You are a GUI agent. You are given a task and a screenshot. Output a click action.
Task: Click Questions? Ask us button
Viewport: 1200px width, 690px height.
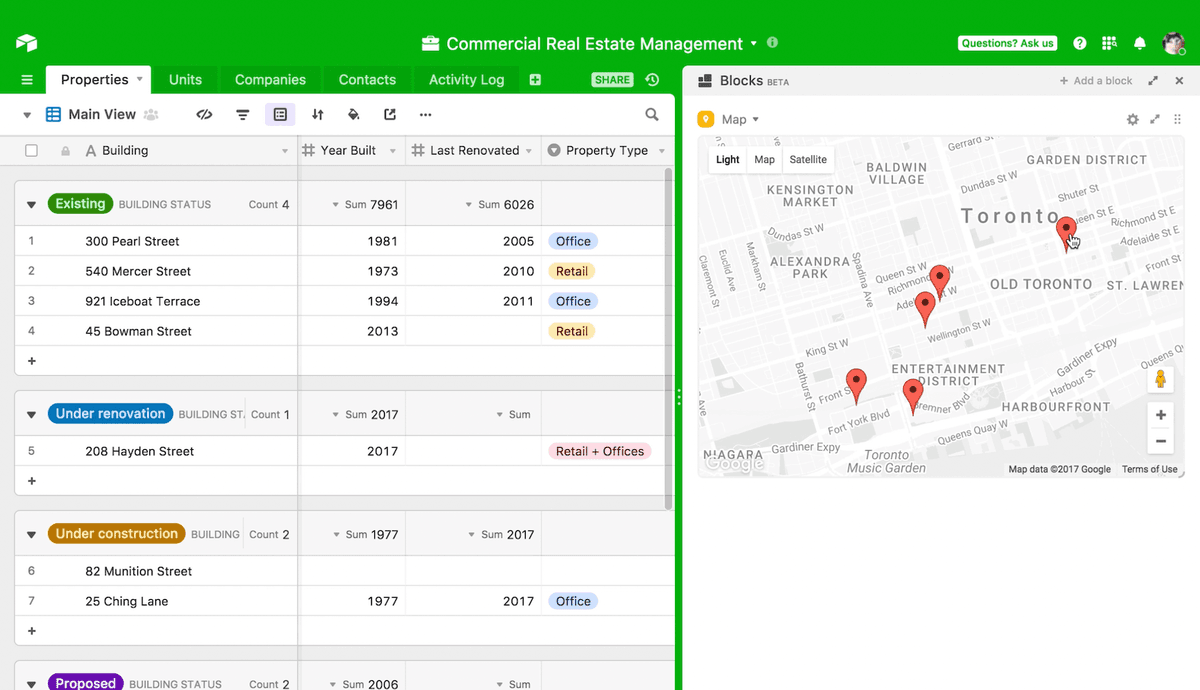[x=1007, y=43]
